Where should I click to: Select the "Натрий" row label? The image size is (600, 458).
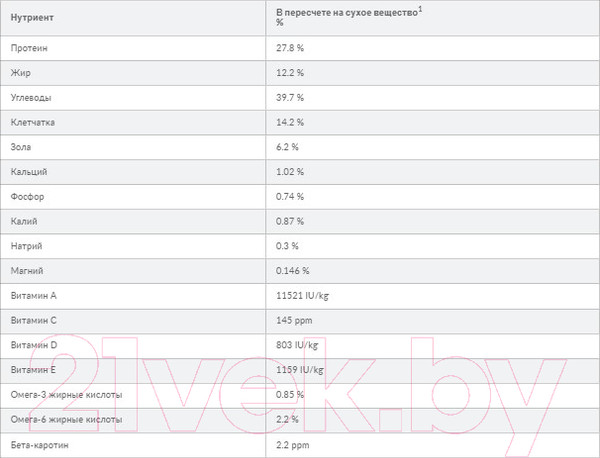tap(27, 246)
